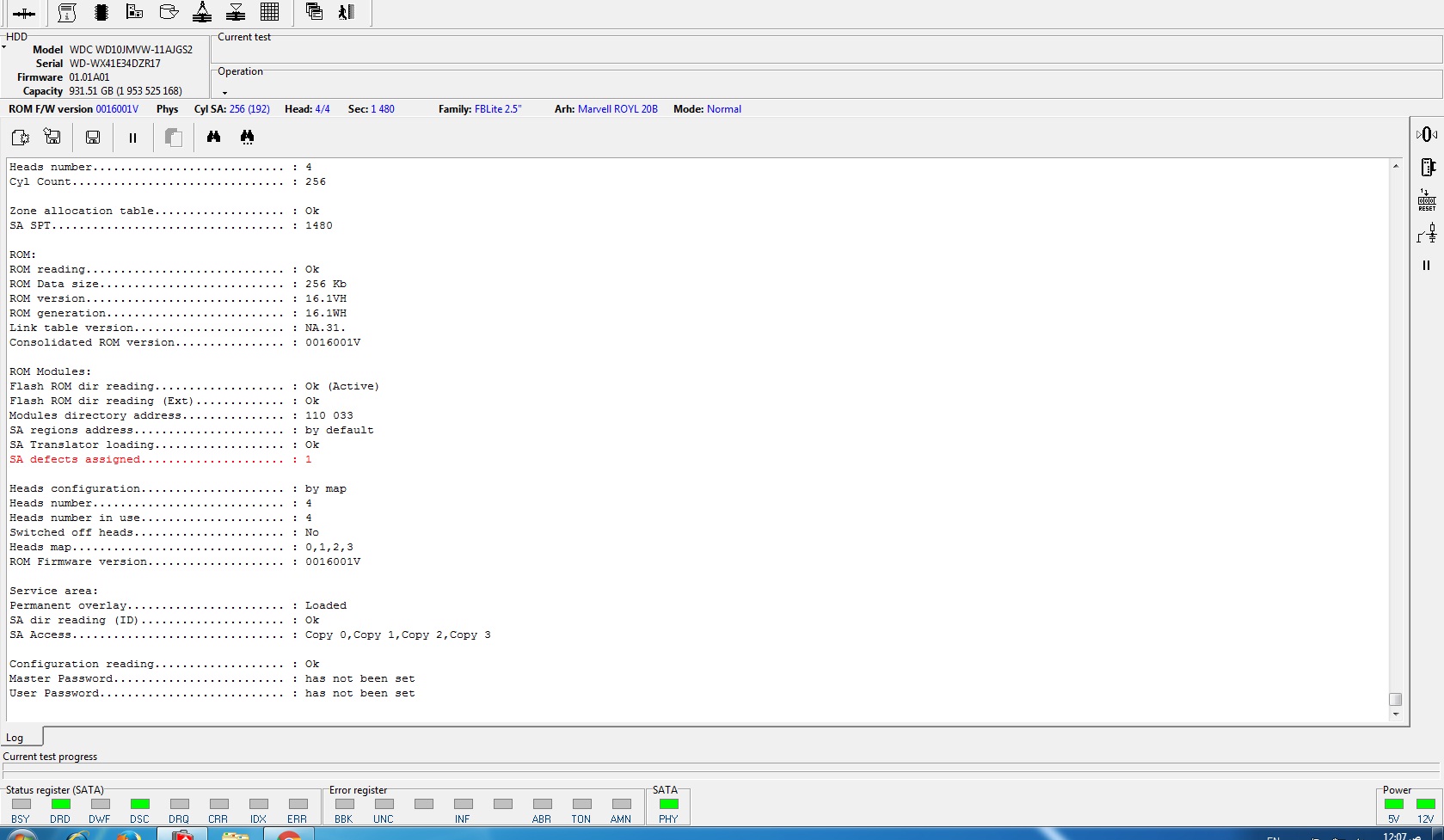The width and height of the screenshot is (1444, 840).
Task: Open the Operation dropdown arrow
Action: [x=225, y=92]
